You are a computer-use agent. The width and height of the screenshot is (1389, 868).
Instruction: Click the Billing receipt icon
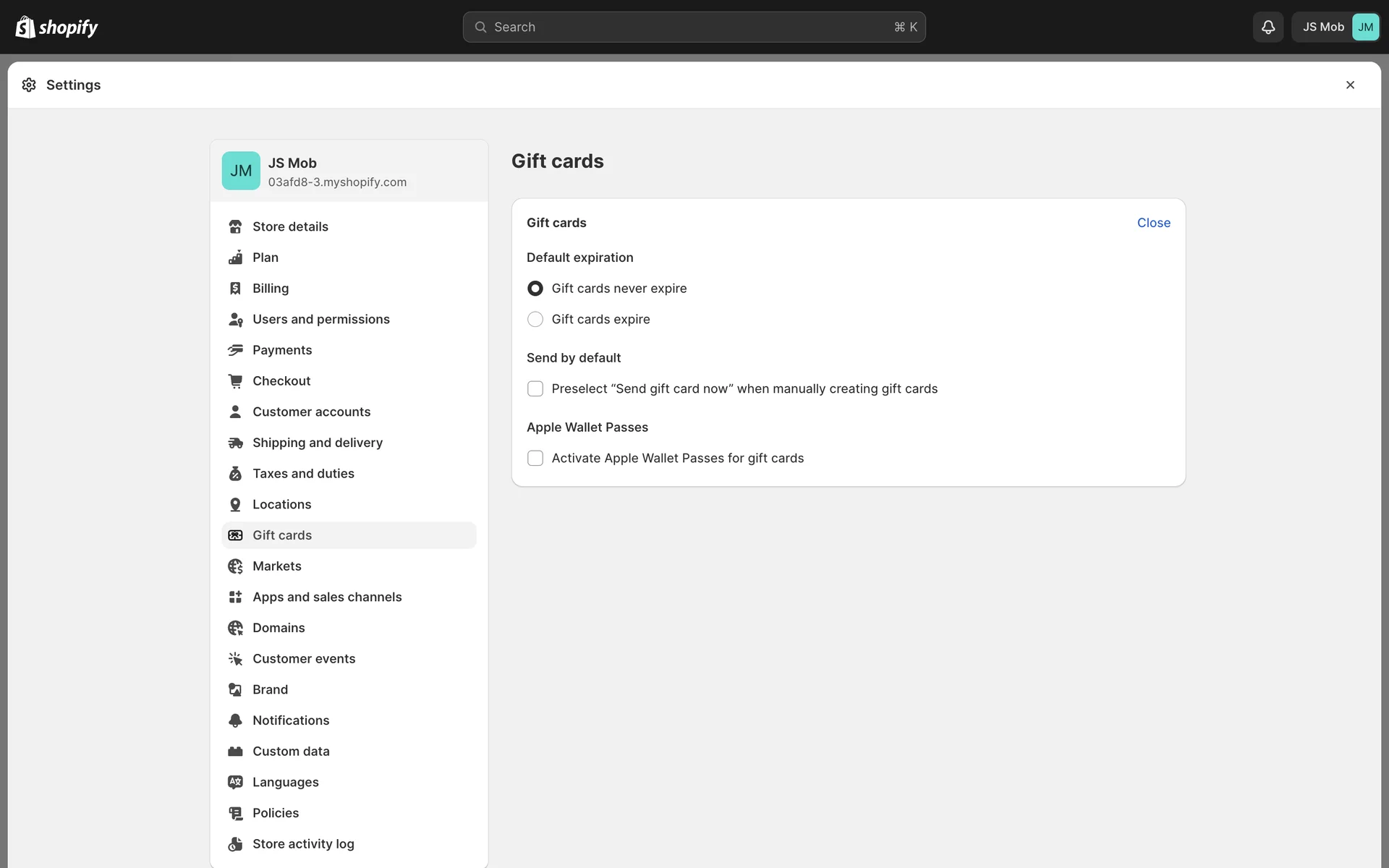pos(235,289)
